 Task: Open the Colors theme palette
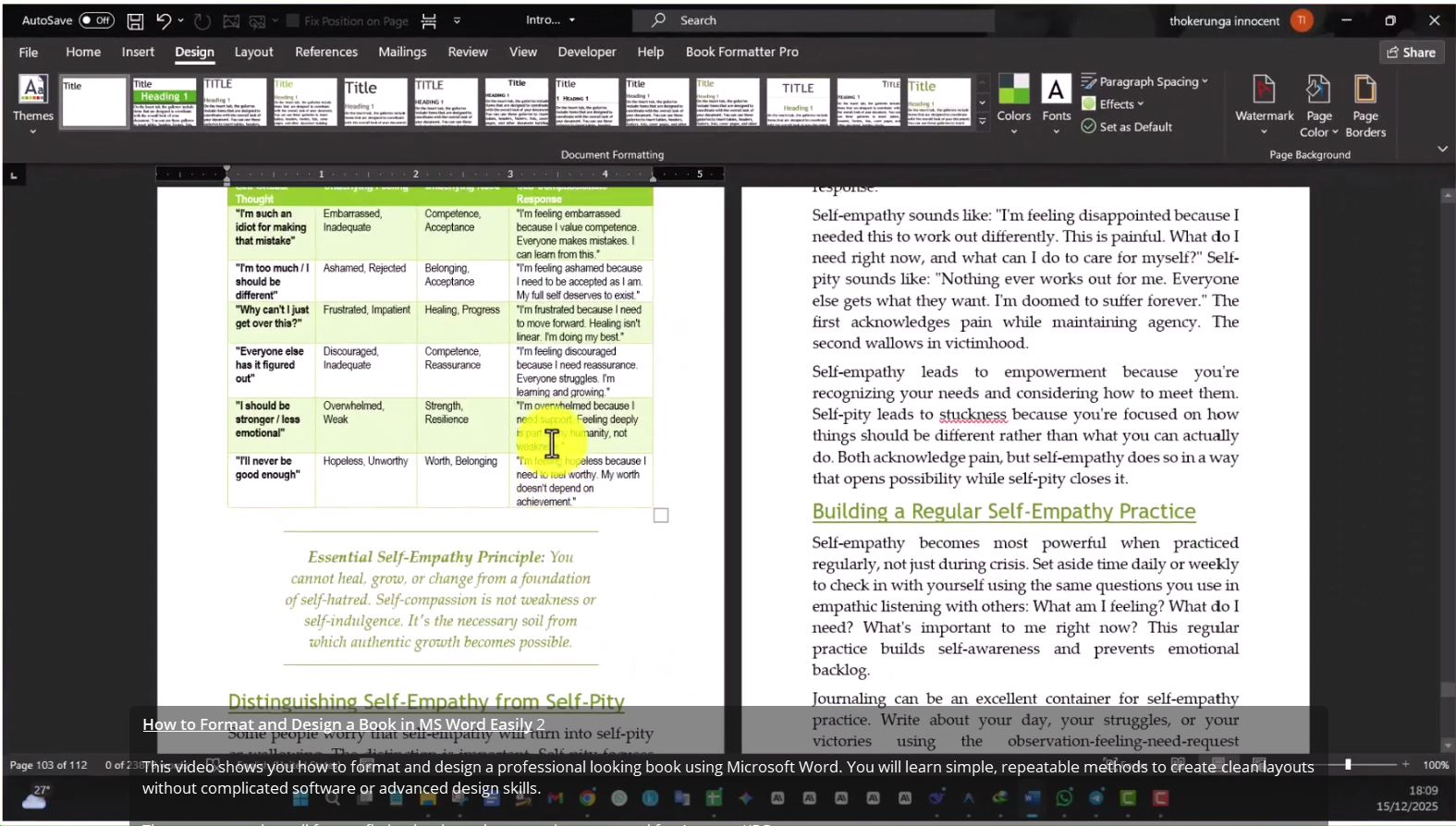[1013, 103]
